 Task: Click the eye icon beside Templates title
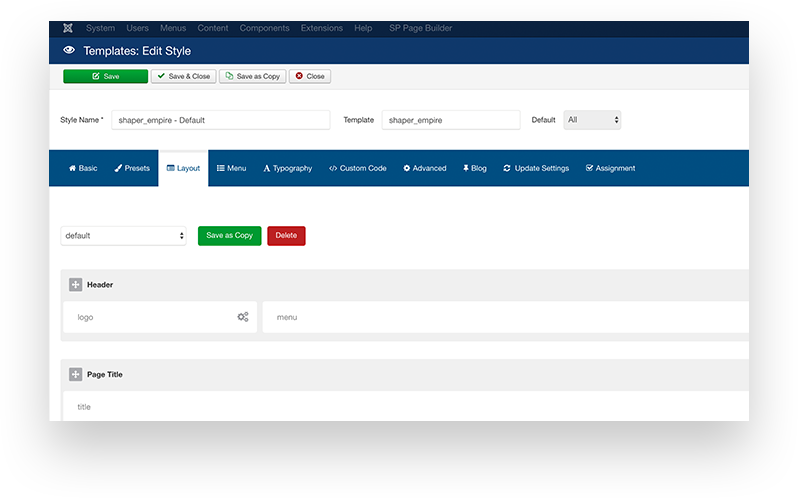tap(69, 51)
